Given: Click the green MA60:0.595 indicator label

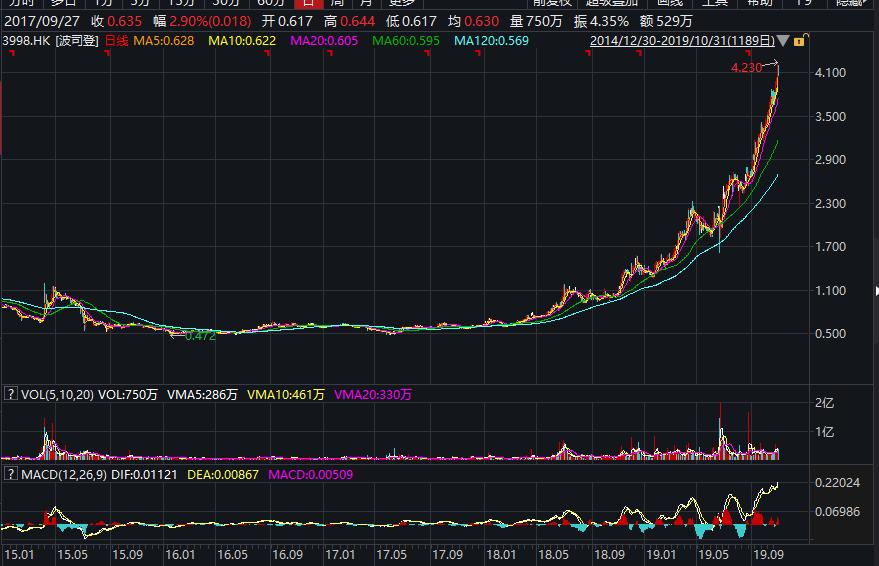Looking at the screenshot, I should point(407,41).
